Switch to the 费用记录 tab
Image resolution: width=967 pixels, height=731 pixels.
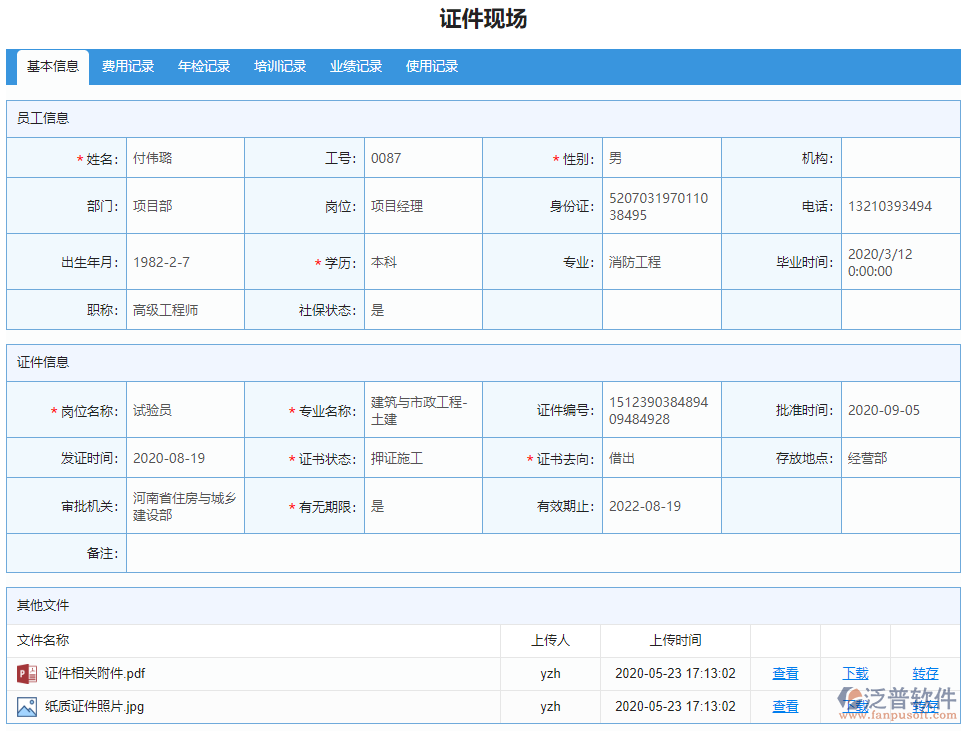point(127,66)
